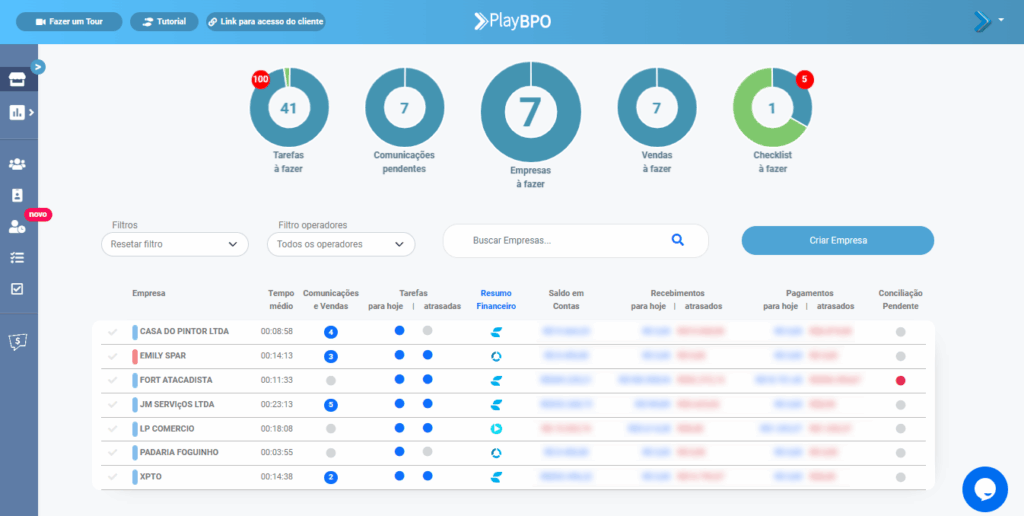Select the Tarefas à fazer donut chart
The height and width of the screenshot is (516, 1024).
click(x=289, y=108)
